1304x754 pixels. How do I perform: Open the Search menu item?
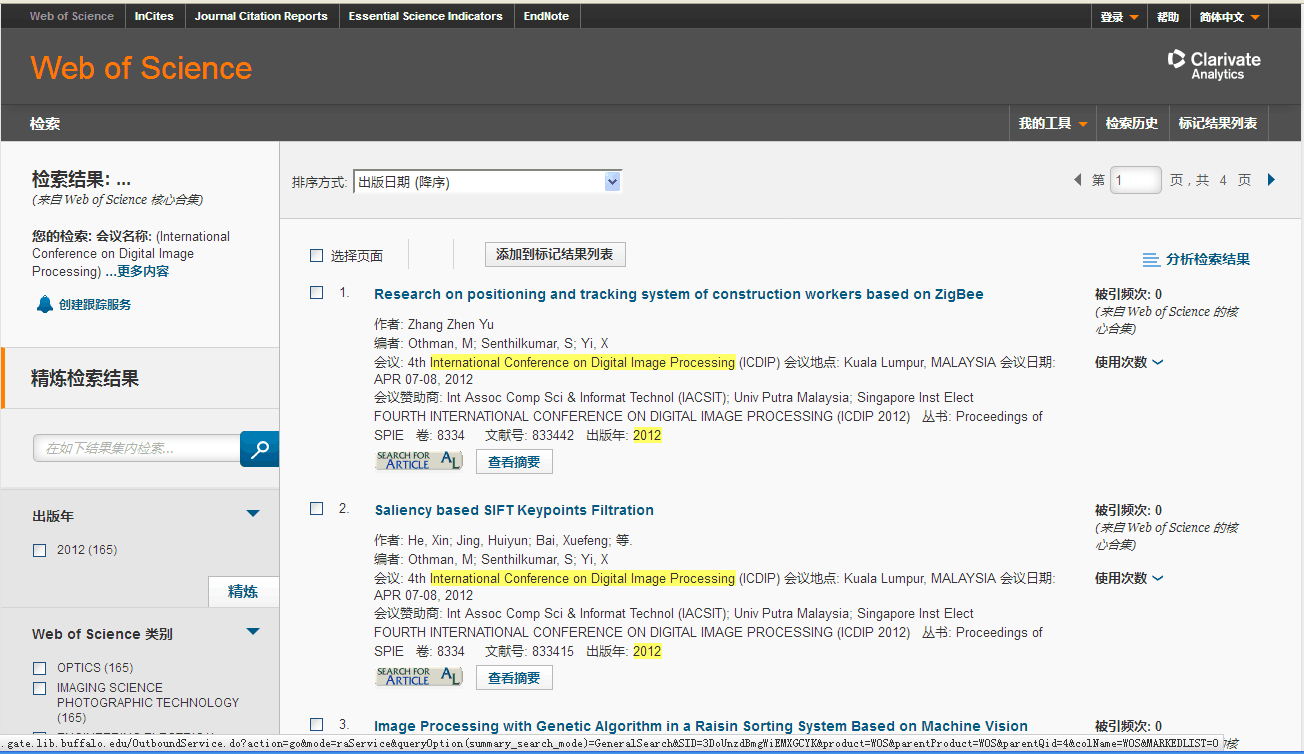(45, 124)
